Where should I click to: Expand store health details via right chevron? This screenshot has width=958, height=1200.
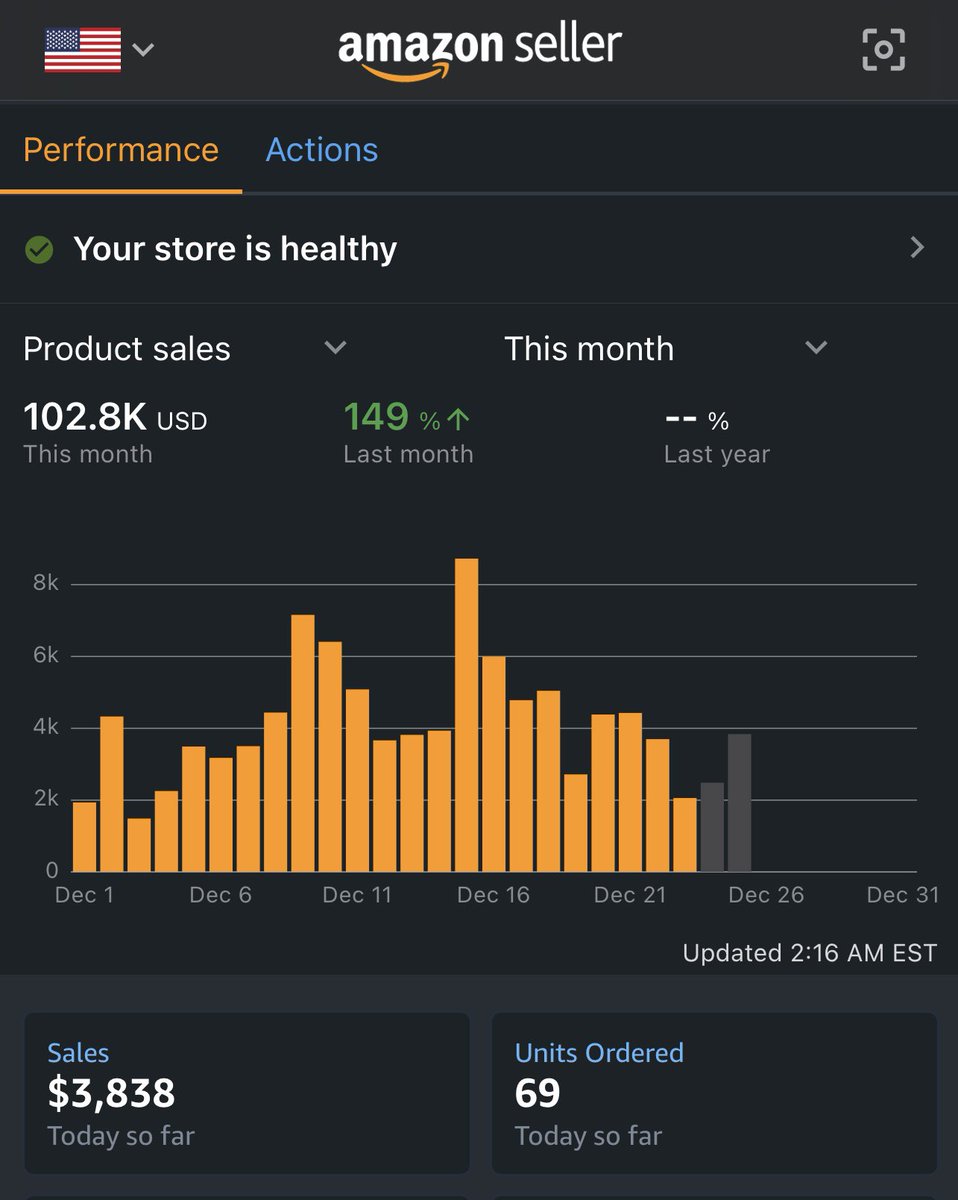[x=916, y=248]
